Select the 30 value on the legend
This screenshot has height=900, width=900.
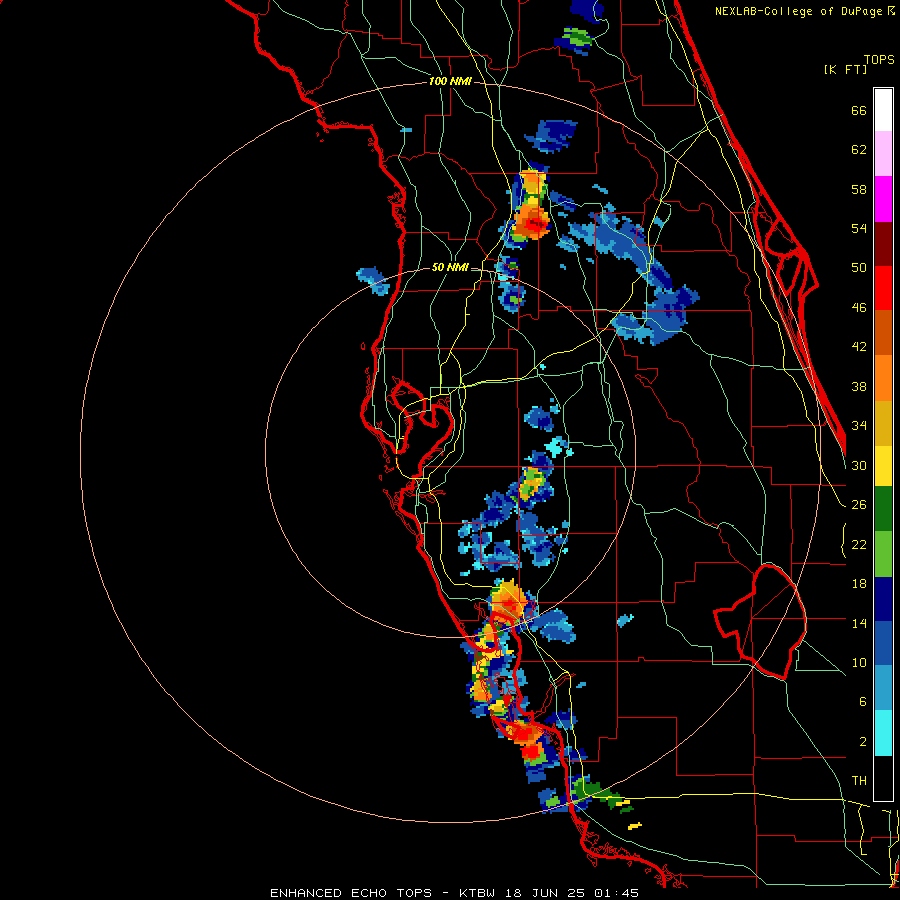coord(859,465)
